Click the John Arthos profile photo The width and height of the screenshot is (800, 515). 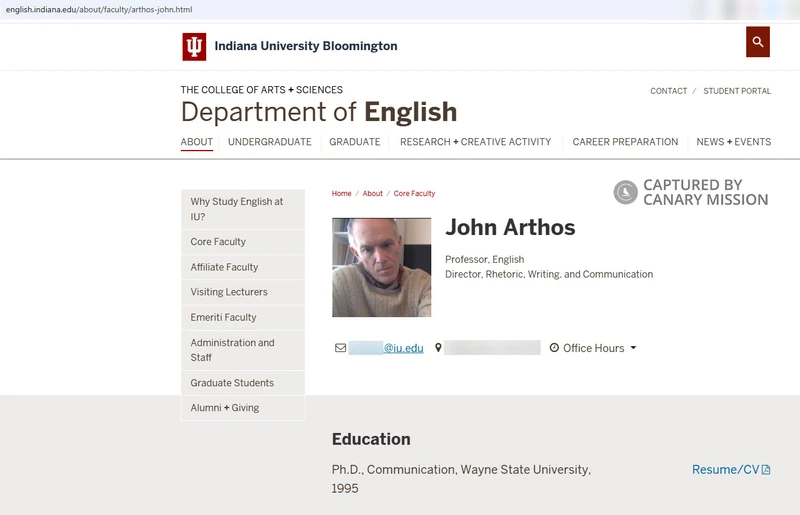382,267
